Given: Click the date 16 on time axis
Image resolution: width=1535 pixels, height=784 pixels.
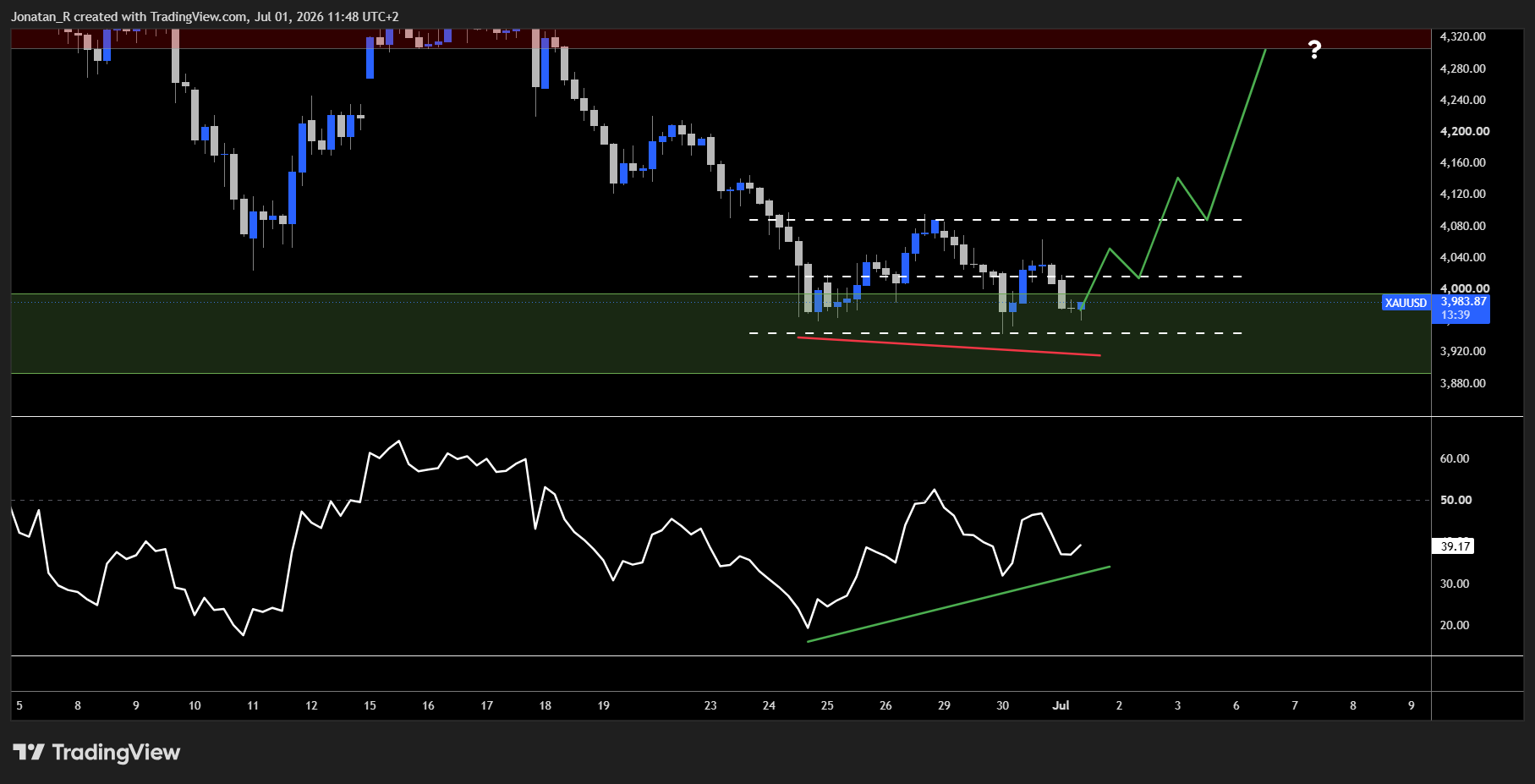Looking at the screenshot, I should pos(428,705).
